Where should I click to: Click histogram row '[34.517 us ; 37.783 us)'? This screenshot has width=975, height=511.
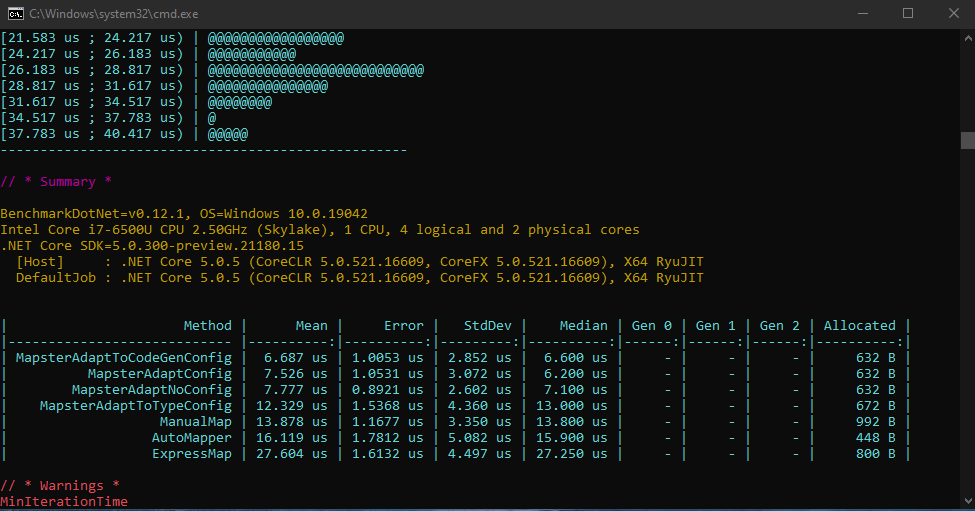click(108, 118)
